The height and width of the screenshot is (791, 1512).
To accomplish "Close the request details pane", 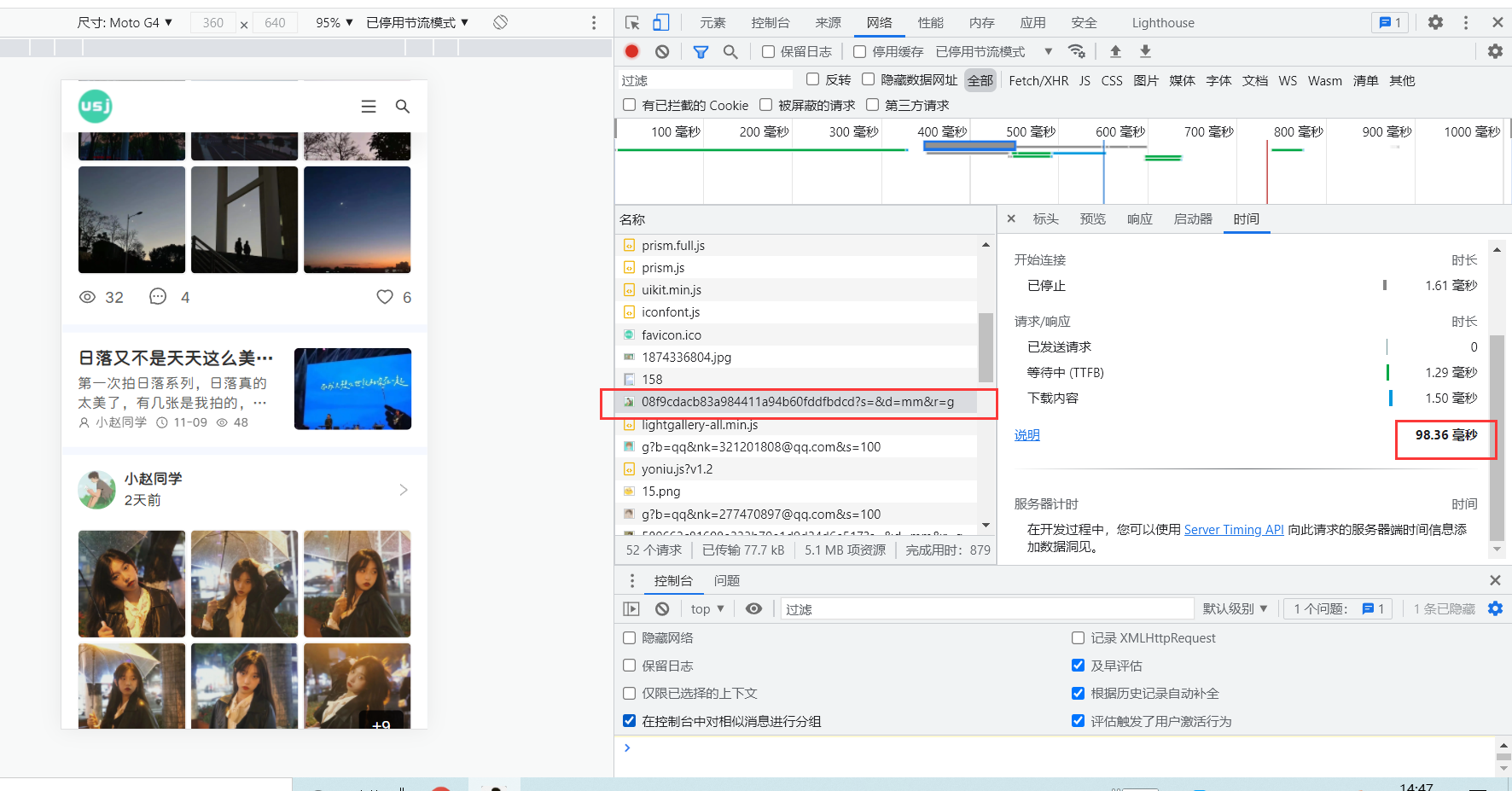I will (x=1011, y=218).
